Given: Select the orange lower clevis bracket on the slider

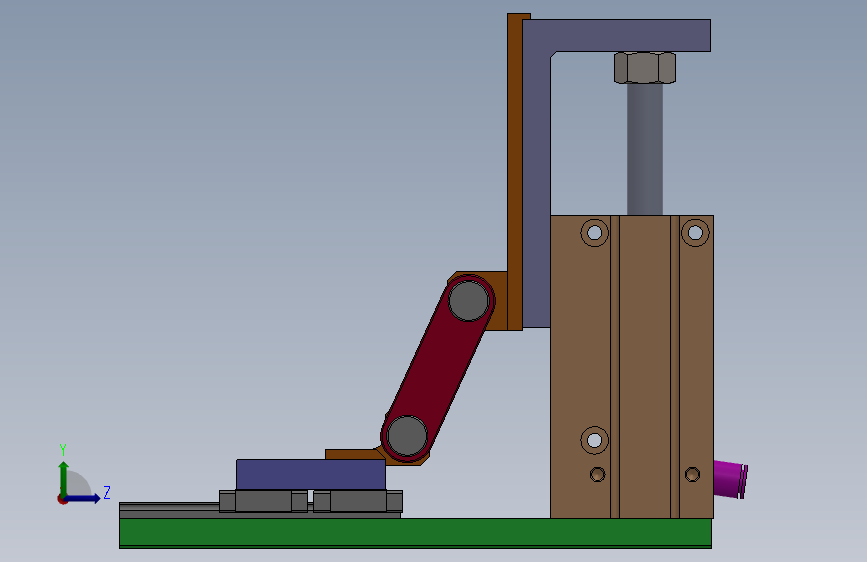Looking at the screenshot, I should (x=354, y=454).
